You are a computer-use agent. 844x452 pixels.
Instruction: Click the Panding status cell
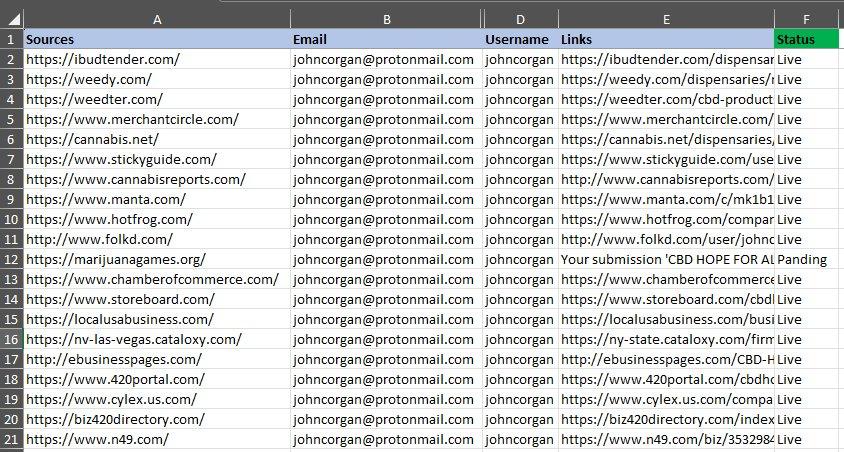pos(806,259)
